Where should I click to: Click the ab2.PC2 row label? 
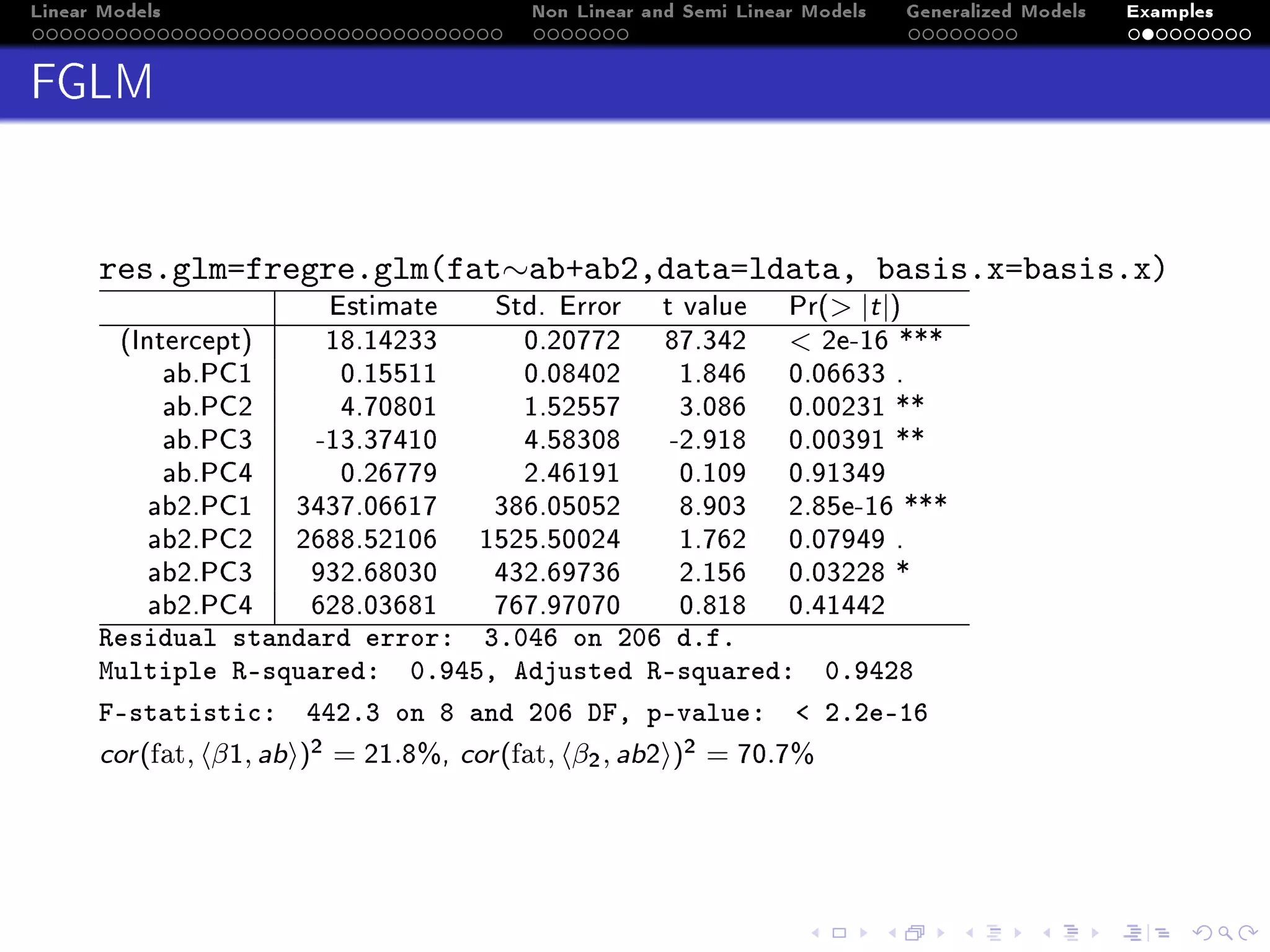[200, 539]
